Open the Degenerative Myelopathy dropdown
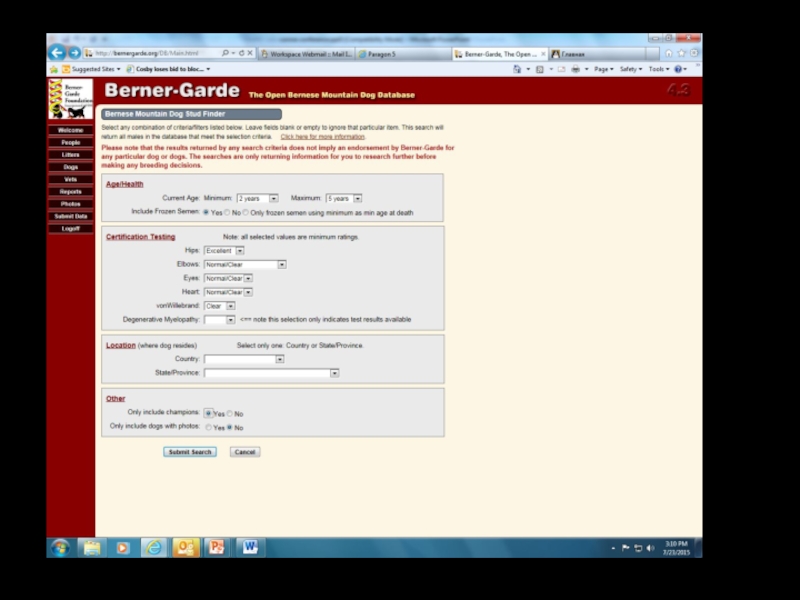Image resolution: width=800 pixels, height=600 pixels. coord(219,320)
